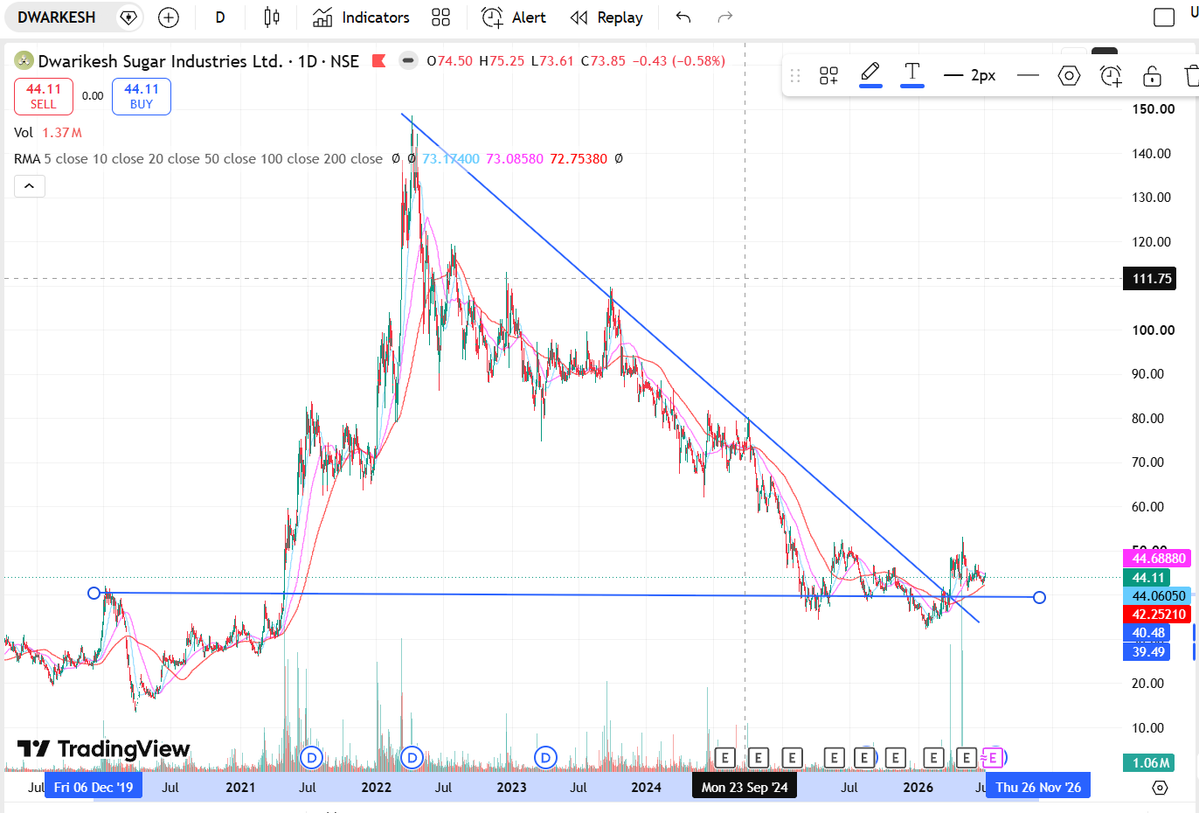Click the diamond premium icon beside DWARKESH

click(x=128, y=17)
